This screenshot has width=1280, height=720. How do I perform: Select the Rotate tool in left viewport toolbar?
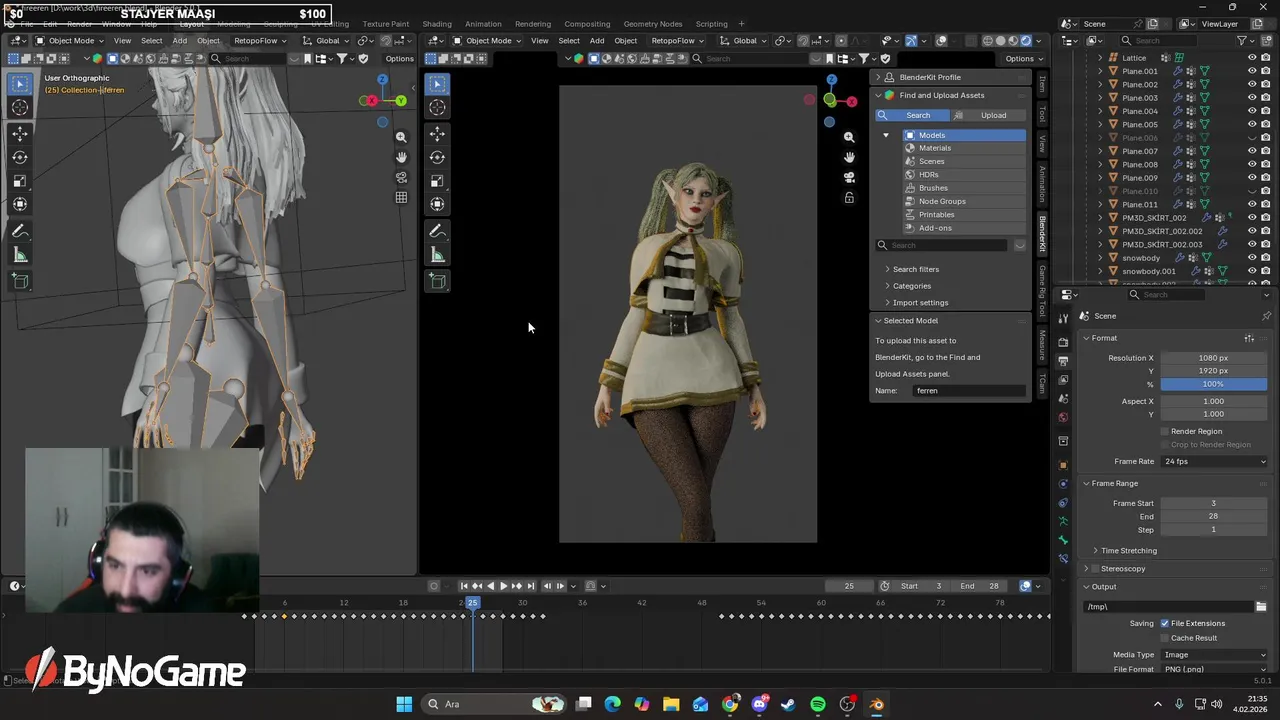tap(20, 157)
